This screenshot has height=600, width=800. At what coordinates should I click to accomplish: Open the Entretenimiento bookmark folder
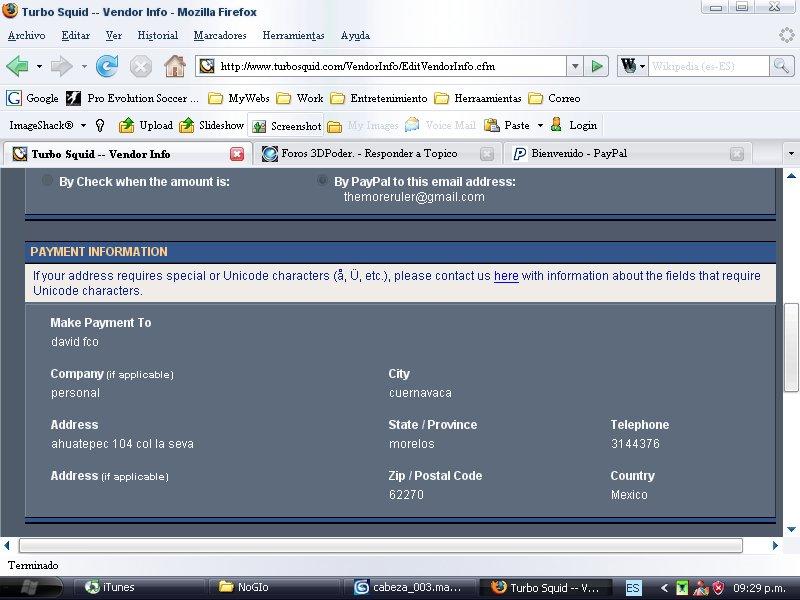(379, 98)
